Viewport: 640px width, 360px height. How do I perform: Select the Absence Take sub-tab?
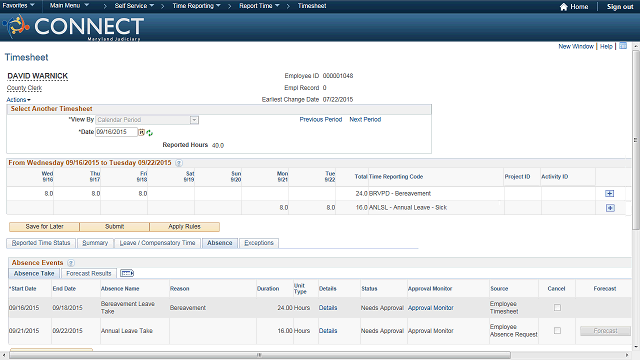coord(34,273)
